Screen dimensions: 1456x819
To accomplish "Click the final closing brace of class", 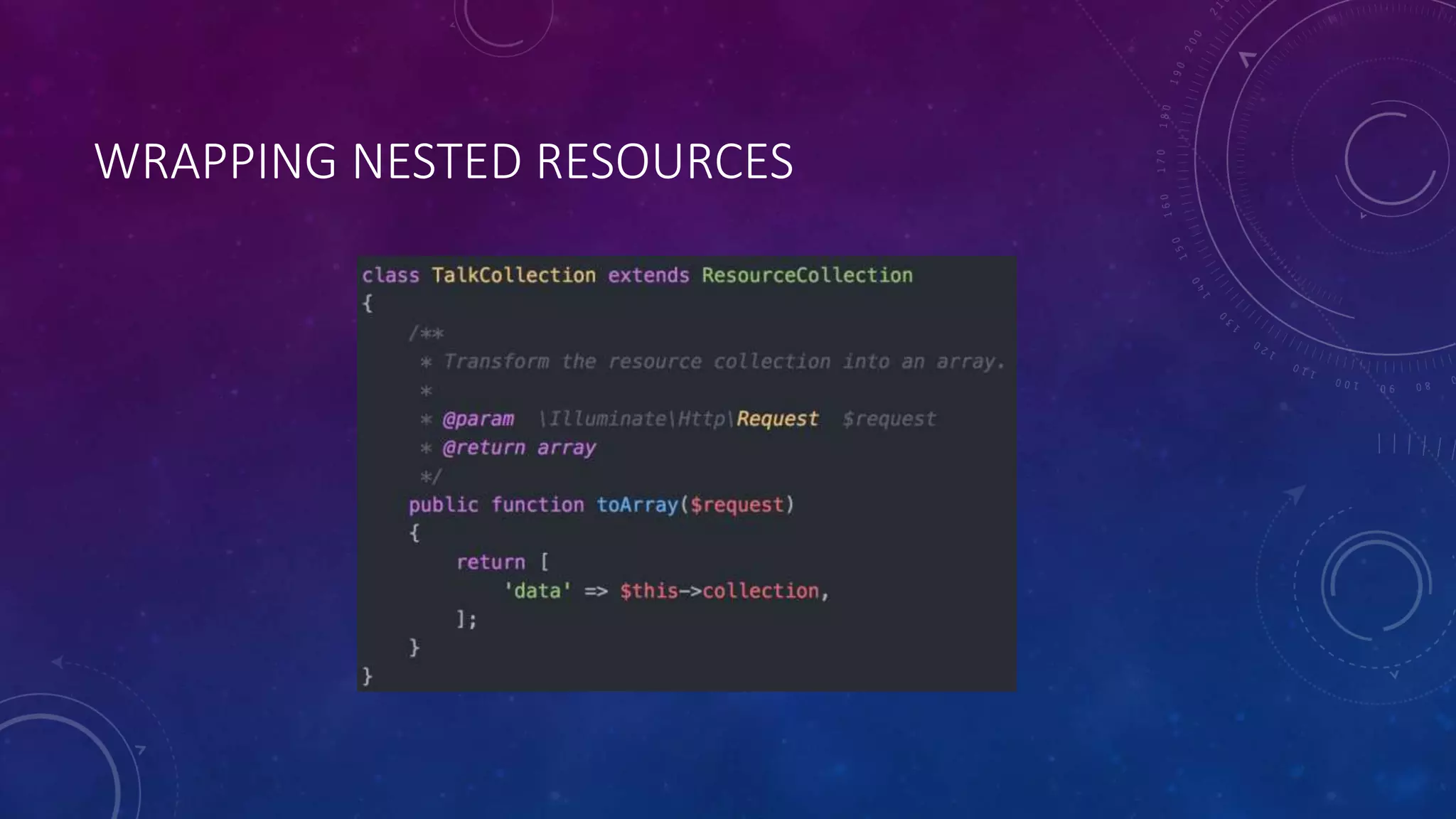I will 367,675.
